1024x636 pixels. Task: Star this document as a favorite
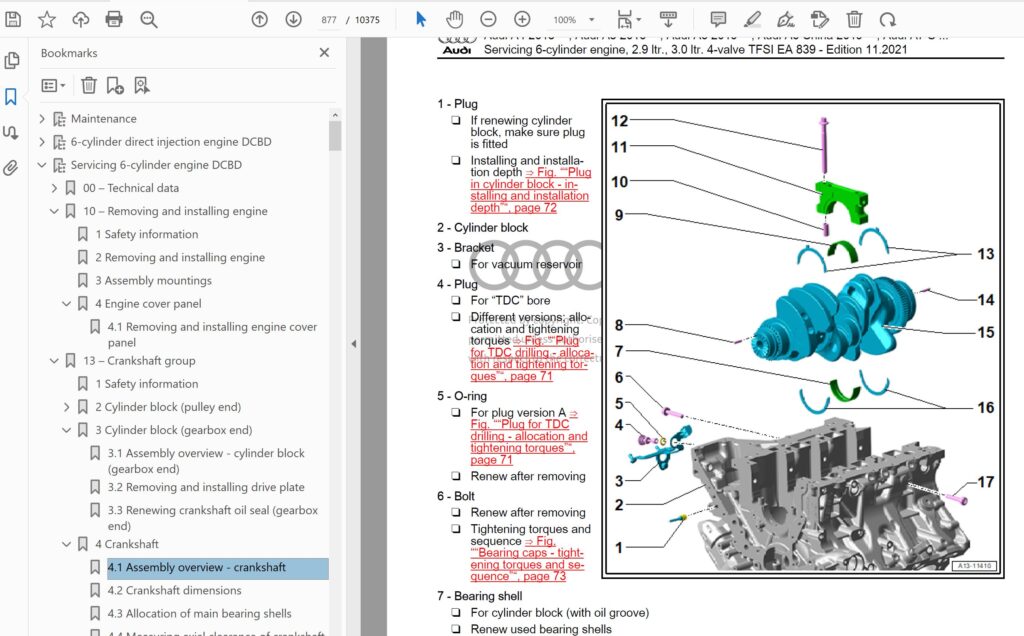pyautogui.click(x=47, y=19)
